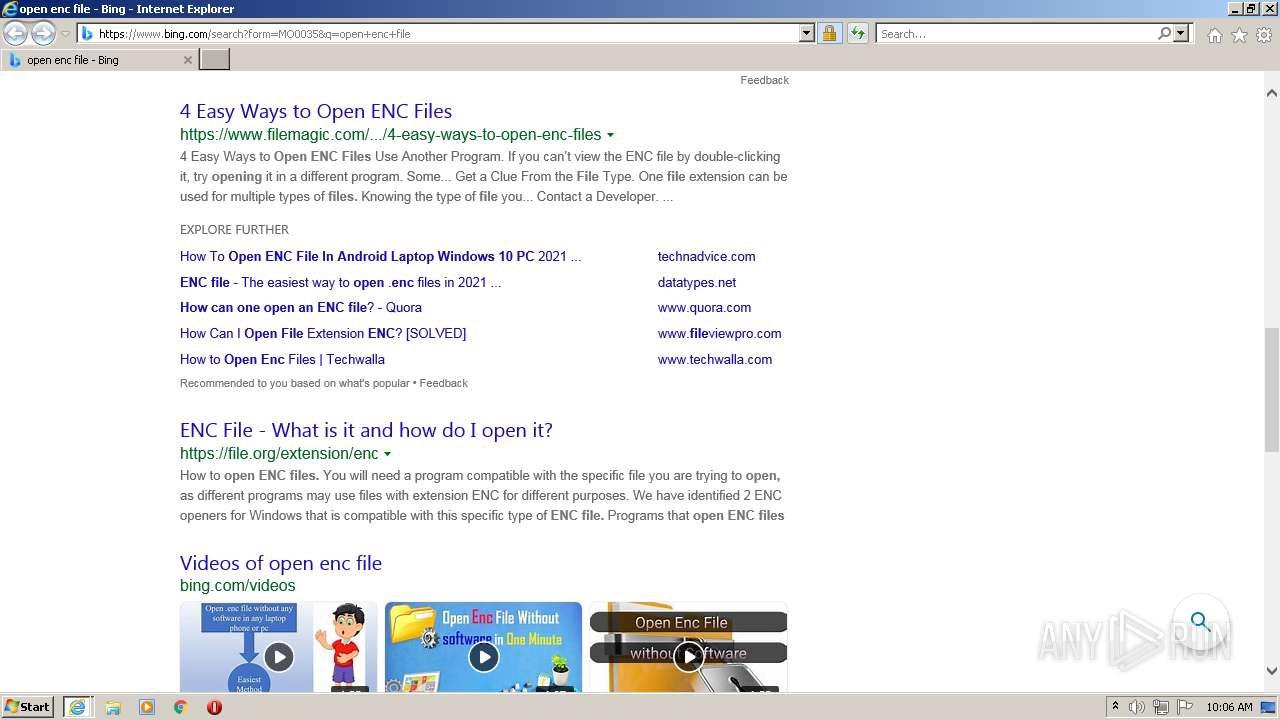The width and height of the screenshot is (1280, 720).
Task: Visit www.quora.com link
Action: [x=704, y=308]
